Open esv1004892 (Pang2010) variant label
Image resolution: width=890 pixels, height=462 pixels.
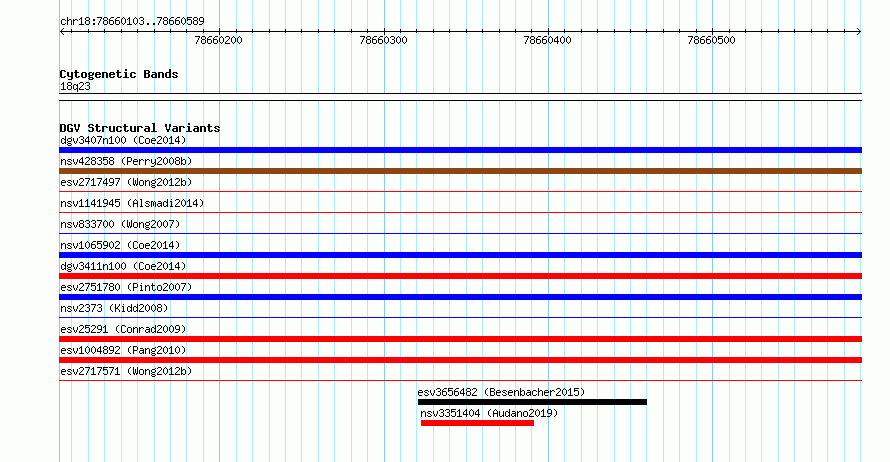(x=123, y=350)
